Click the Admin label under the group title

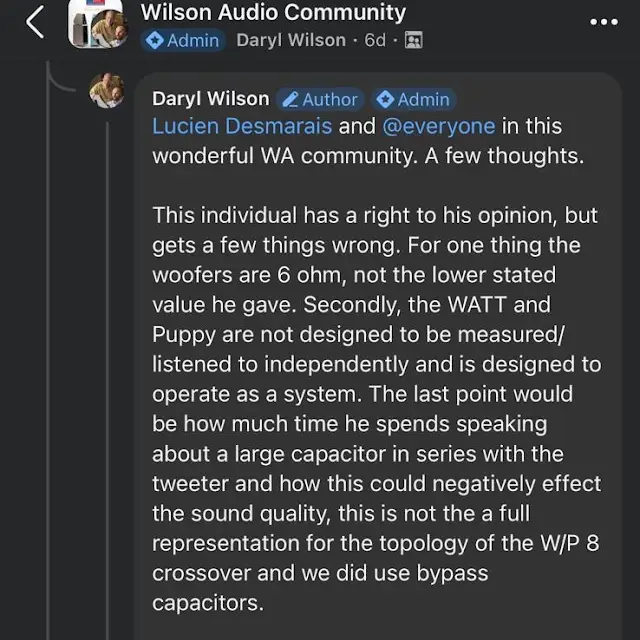tap(193, 41)
